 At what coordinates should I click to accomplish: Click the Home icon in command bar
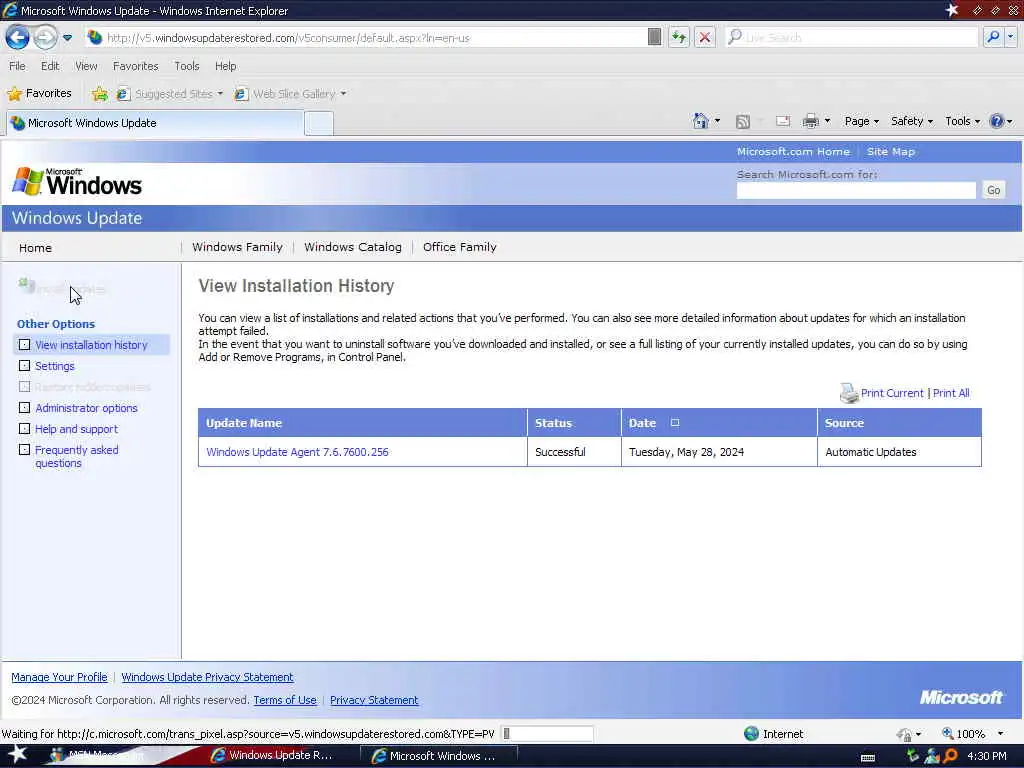tap(701, 121)
